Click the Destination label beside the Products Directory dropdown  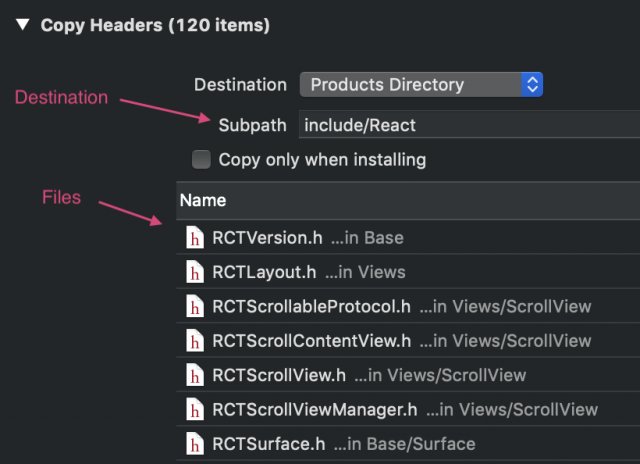pyautogui.click(x=240, y=84)
